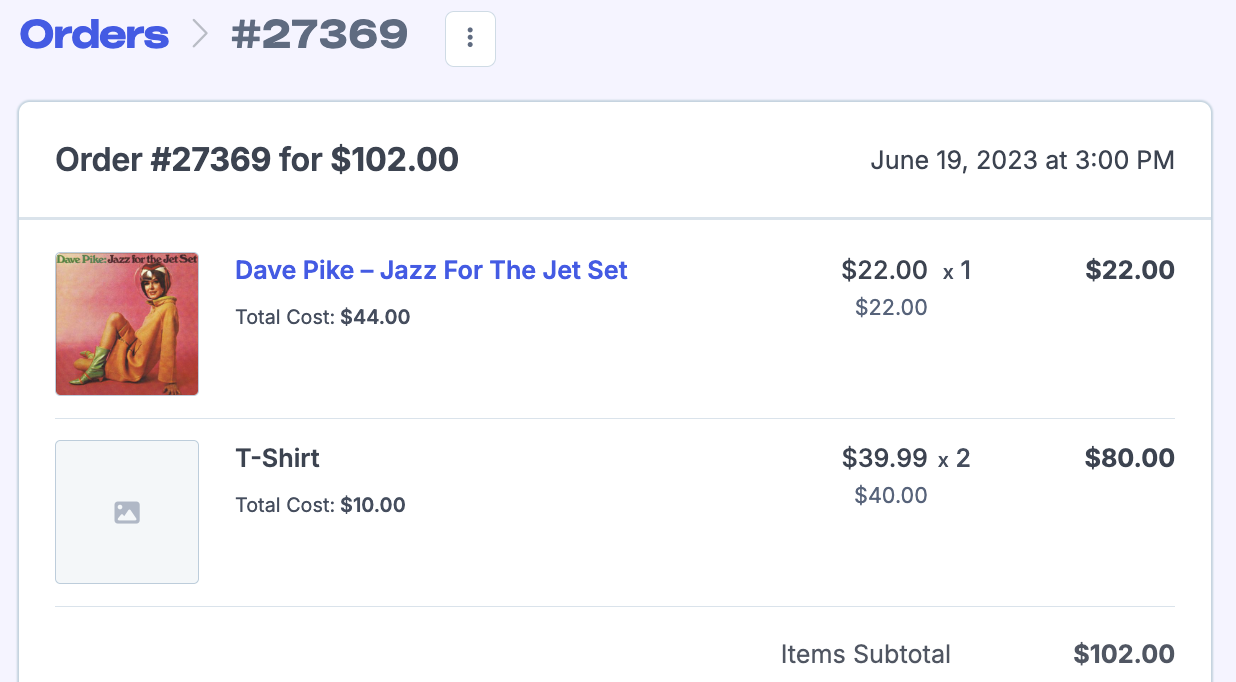This screenshot has width=1236, height=682.
Task: Click the bold $22.00 line total
Action: pos(1130,270)
